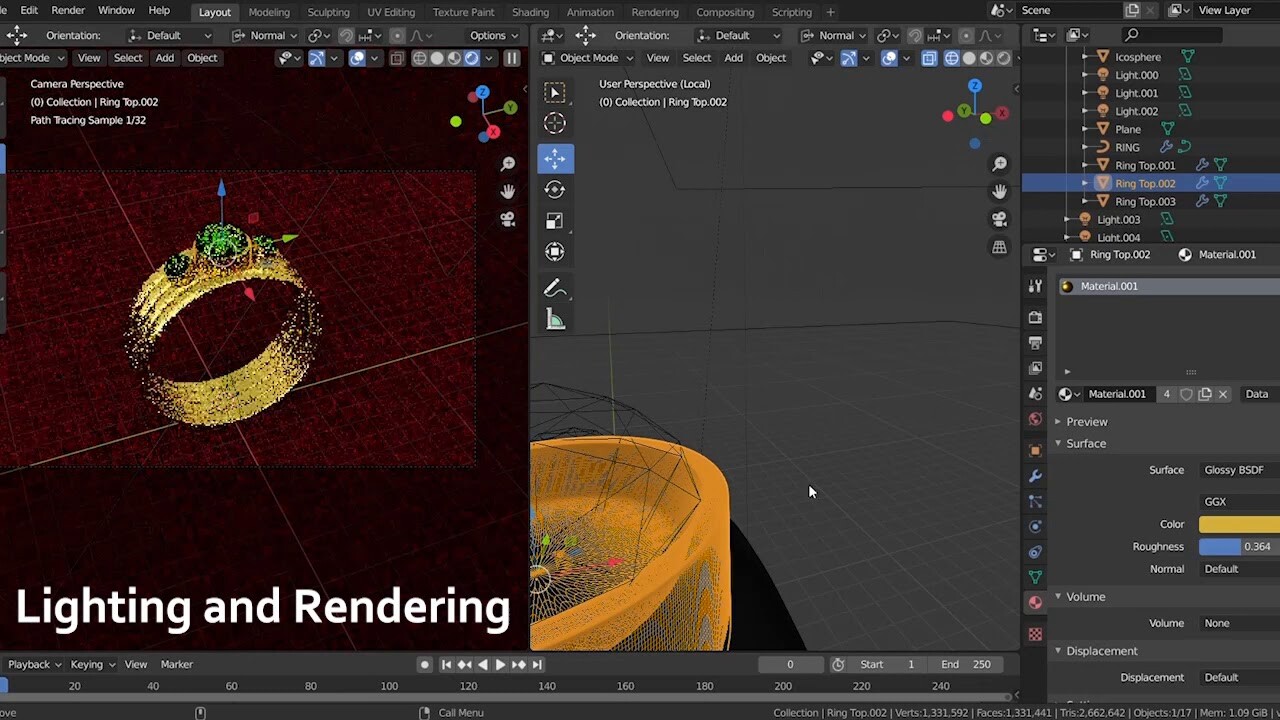This screenshot has height=720, width=1280.
Task: Open the Modifier Properties wrench tab
Action: [1035, 476]
